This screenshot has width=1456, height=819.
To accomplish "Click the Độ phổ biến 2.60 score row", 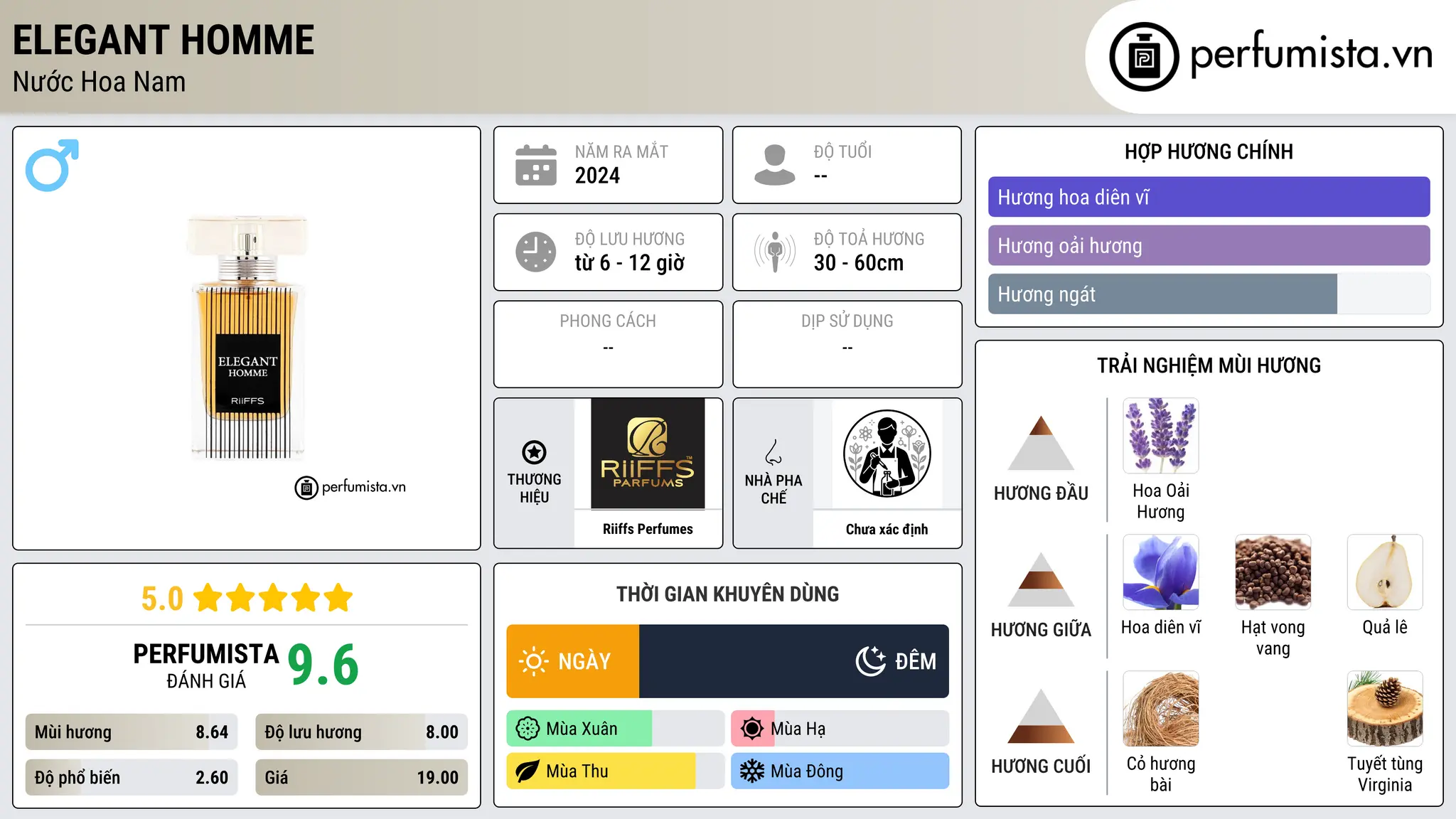I will point(132,777).
